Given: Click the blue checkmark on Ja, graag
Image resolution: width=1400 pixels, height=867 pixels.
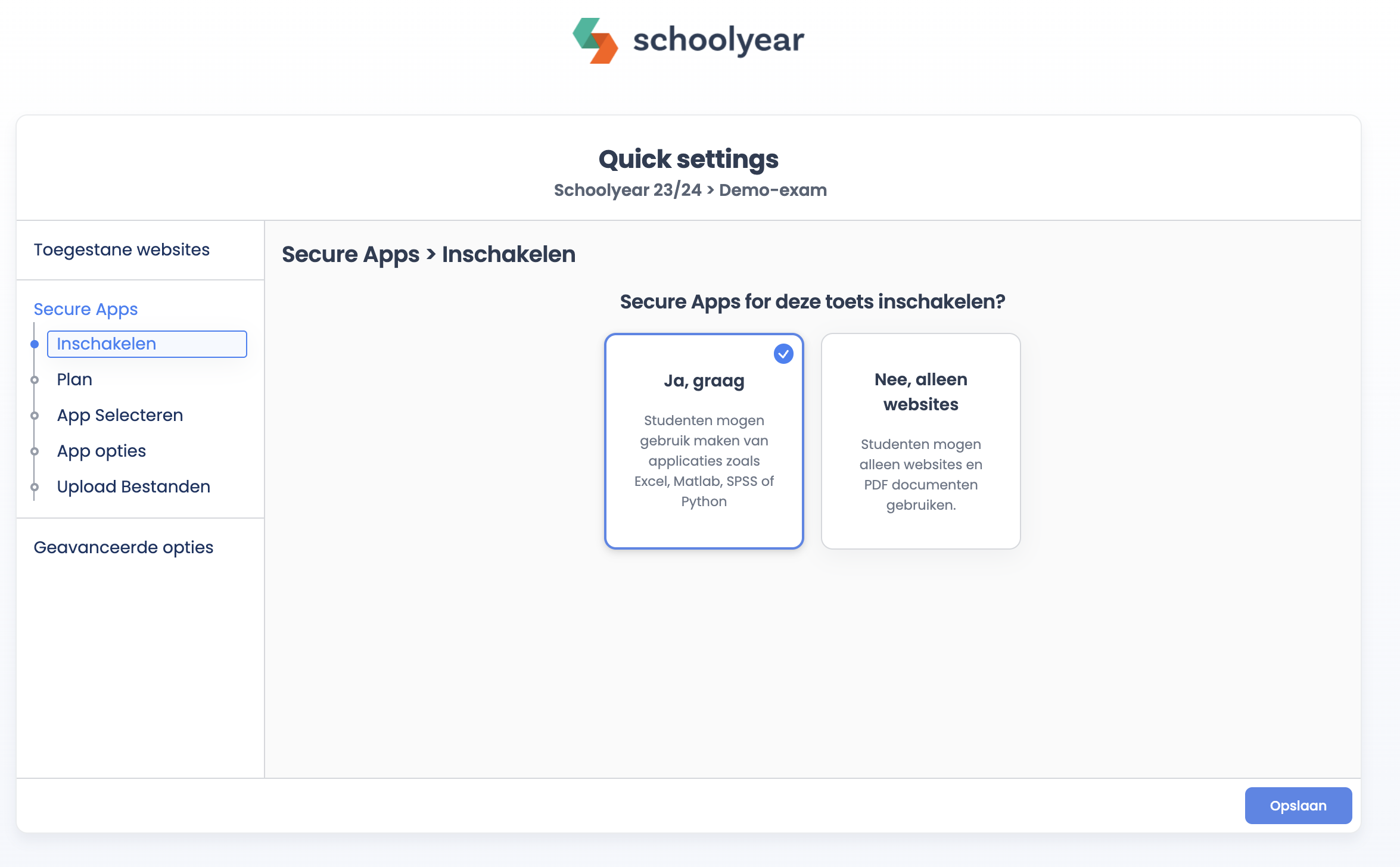Looking at the screenshot, I should pyautogui.click(x=783, y=354).
